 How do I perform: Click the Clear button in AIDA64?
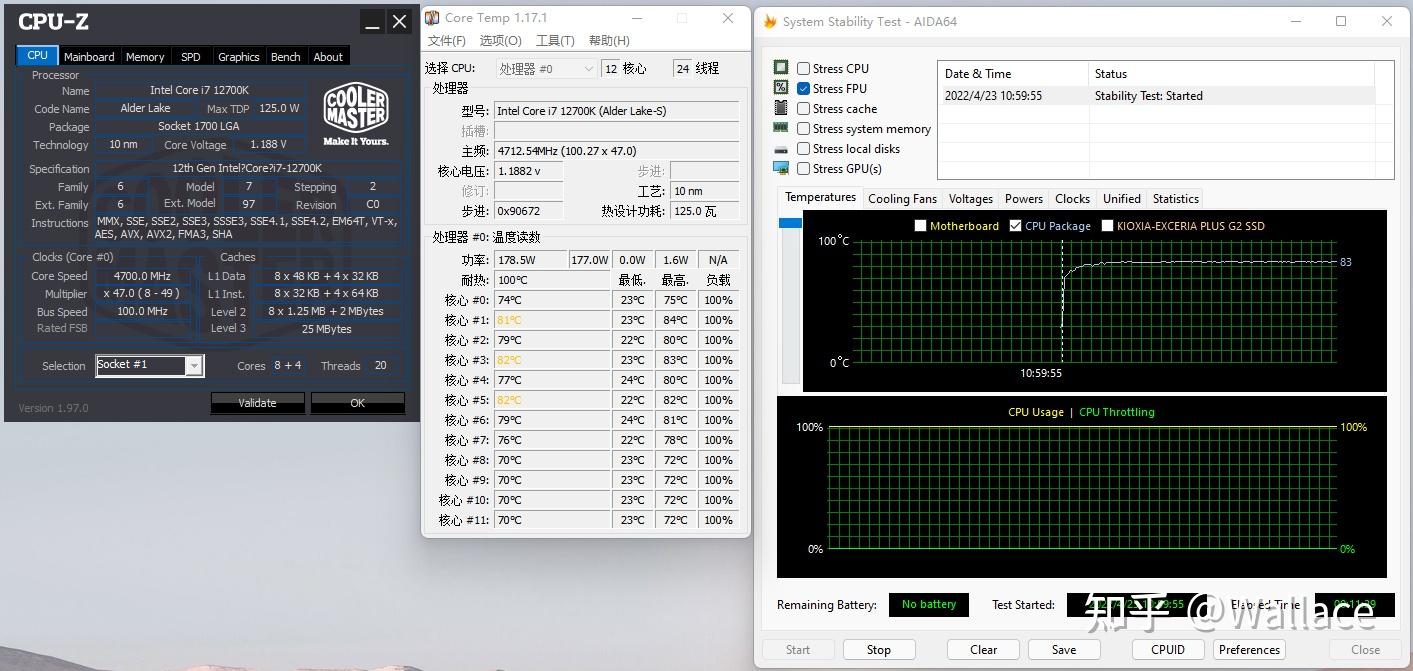pos(984,649)
